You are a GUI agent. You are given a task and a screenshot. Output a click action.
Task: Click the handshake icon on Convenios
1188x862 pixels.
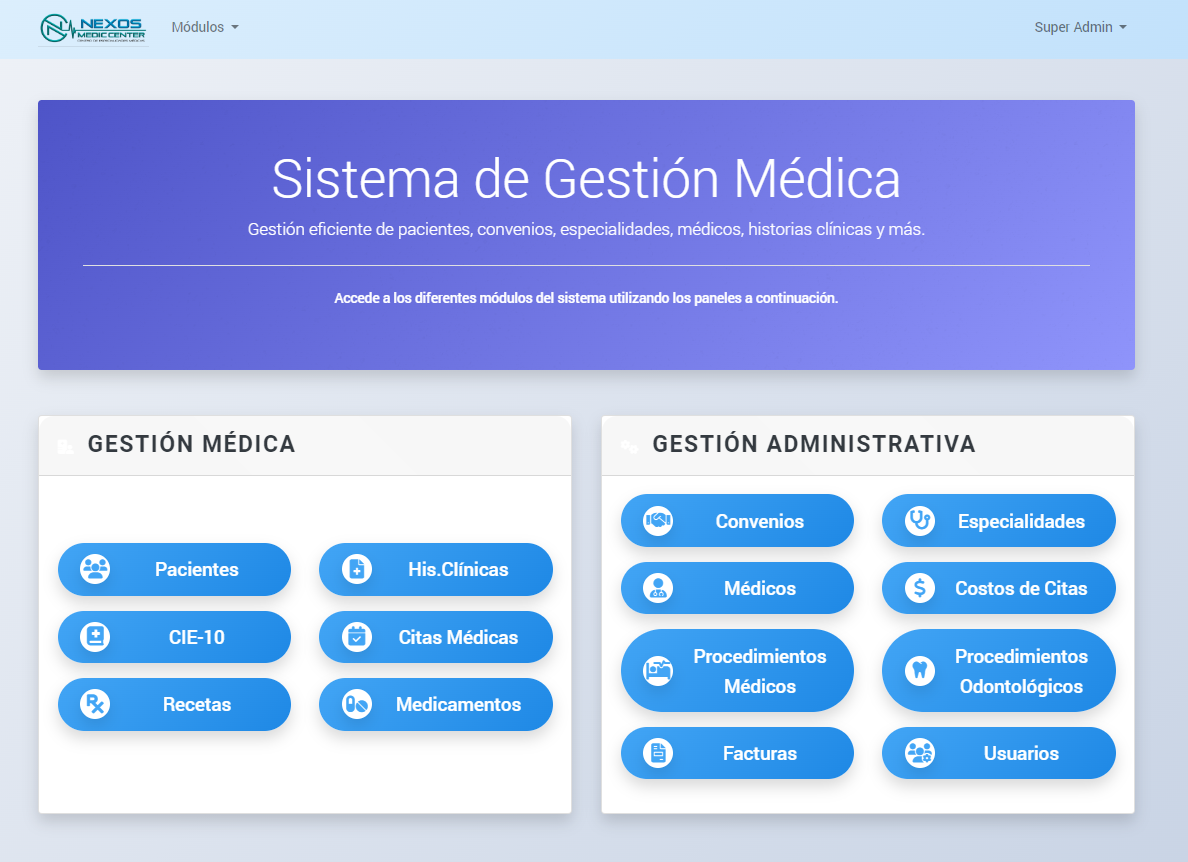pos(658,520)
